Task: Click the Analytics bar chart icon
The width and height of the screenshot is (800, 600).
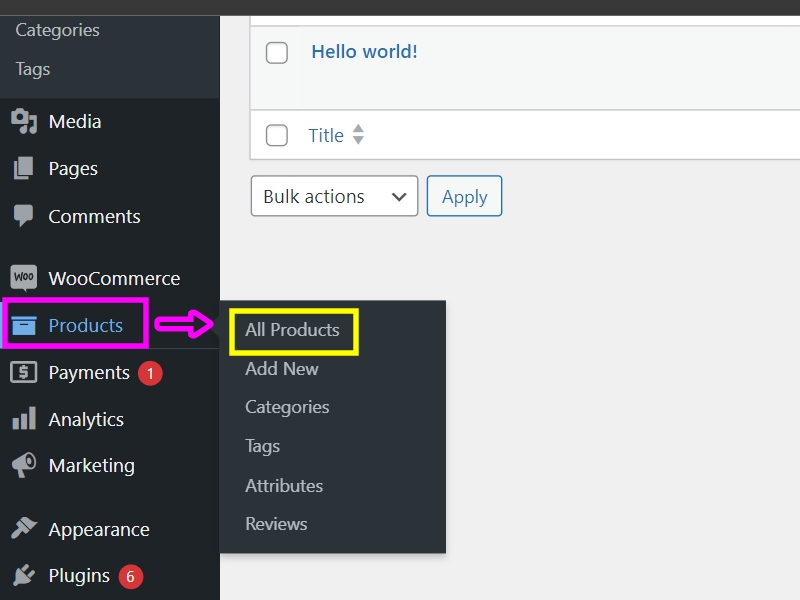Action: [24, 420]
